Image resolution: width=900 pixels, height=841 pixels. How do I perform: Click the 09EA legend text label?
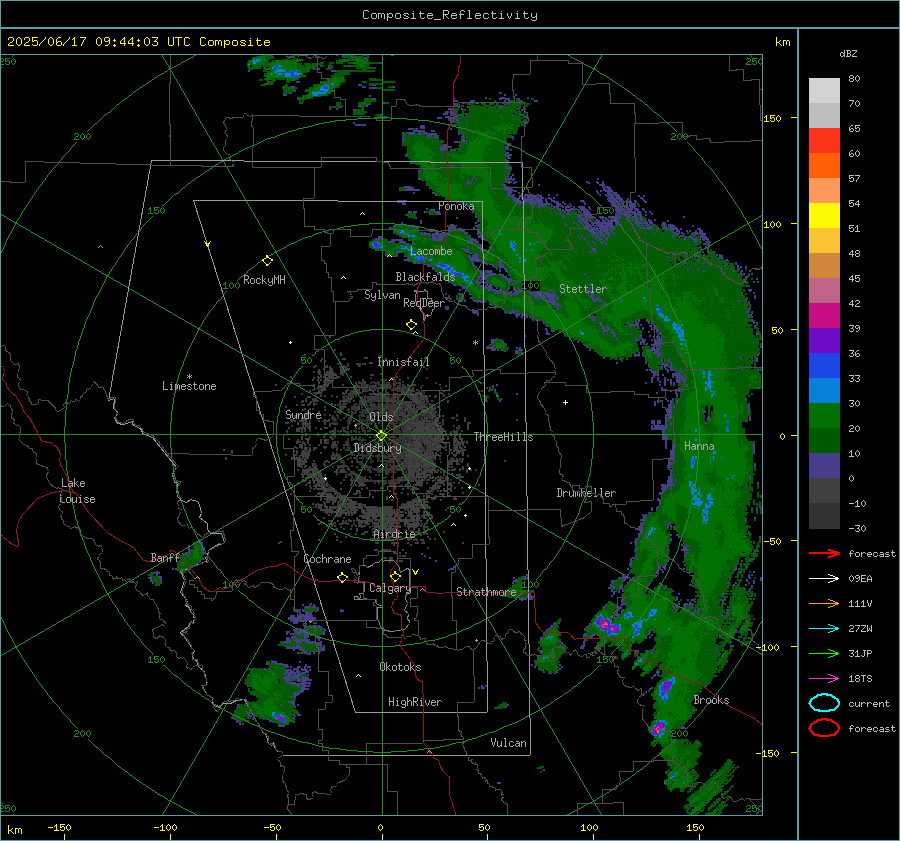(860, 579)
